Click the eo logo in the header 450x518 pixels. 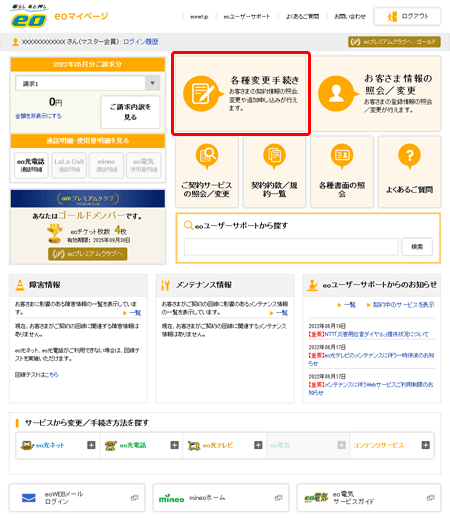tap(29, 16)
